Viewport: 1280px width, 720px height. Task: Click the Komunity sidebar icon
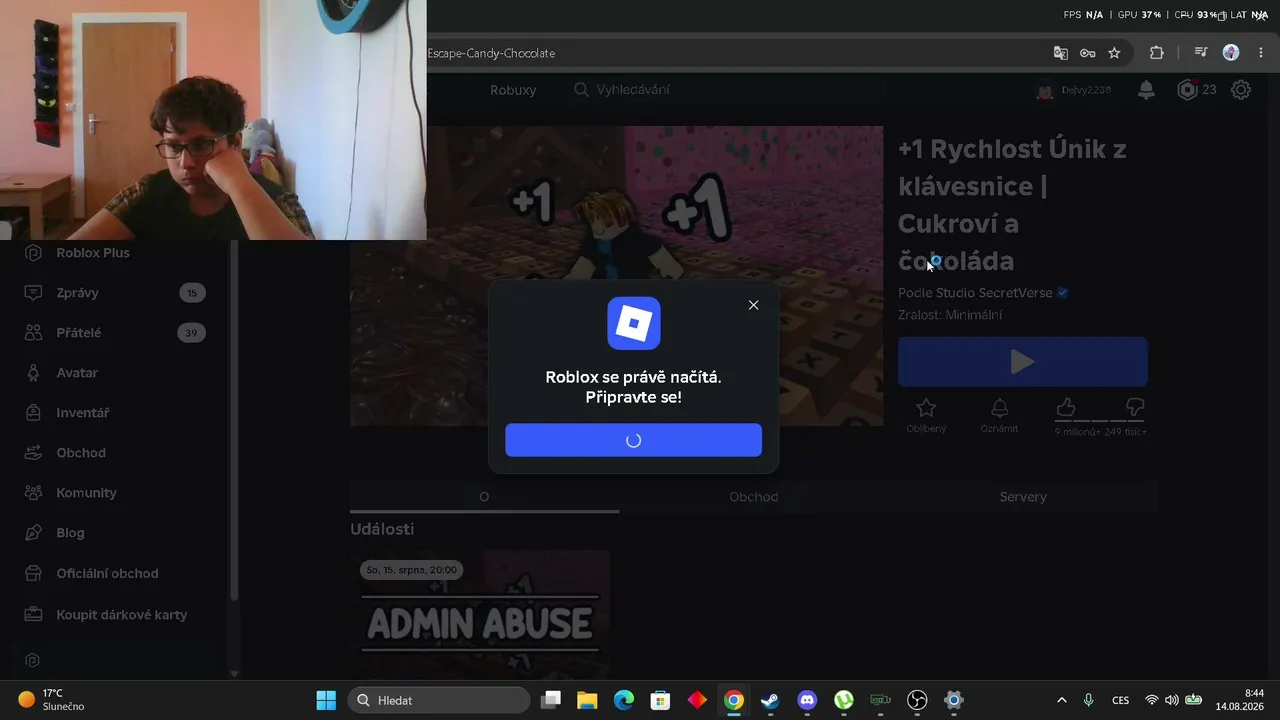click(x=34, y=493)
